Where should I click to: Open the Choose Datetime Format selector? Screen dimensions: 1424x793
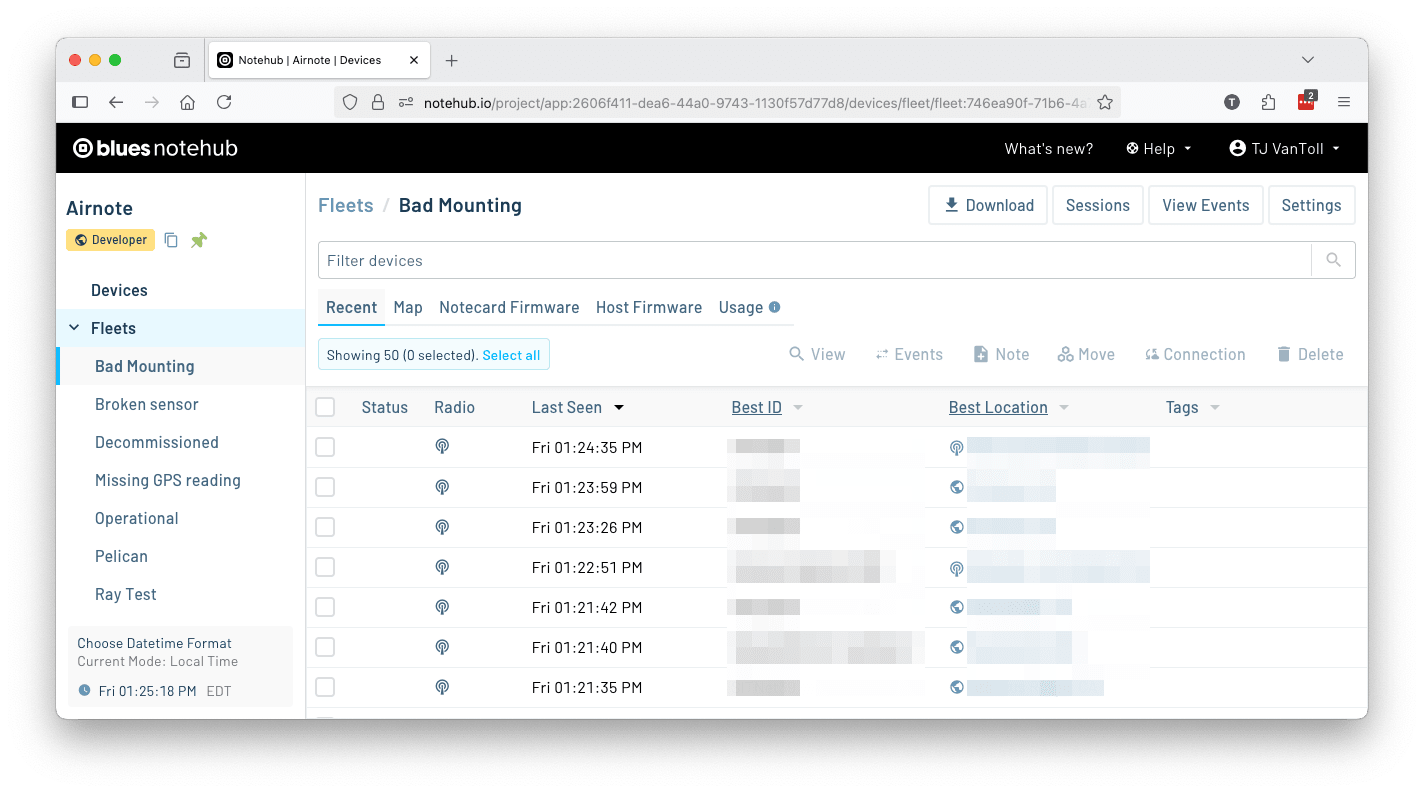180,666
